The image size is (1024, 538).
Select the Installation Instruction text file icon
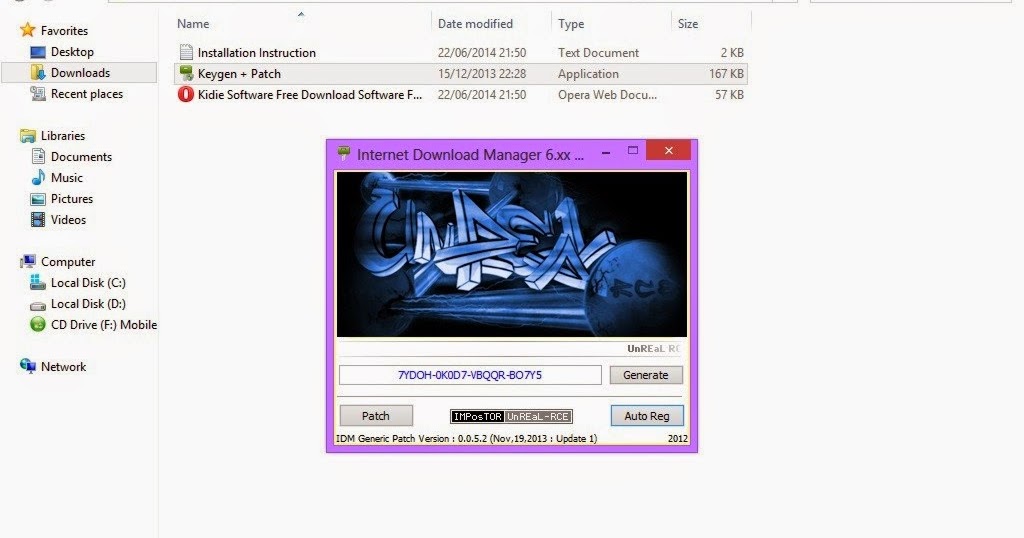pyautogui.click(x=186, y=52)
